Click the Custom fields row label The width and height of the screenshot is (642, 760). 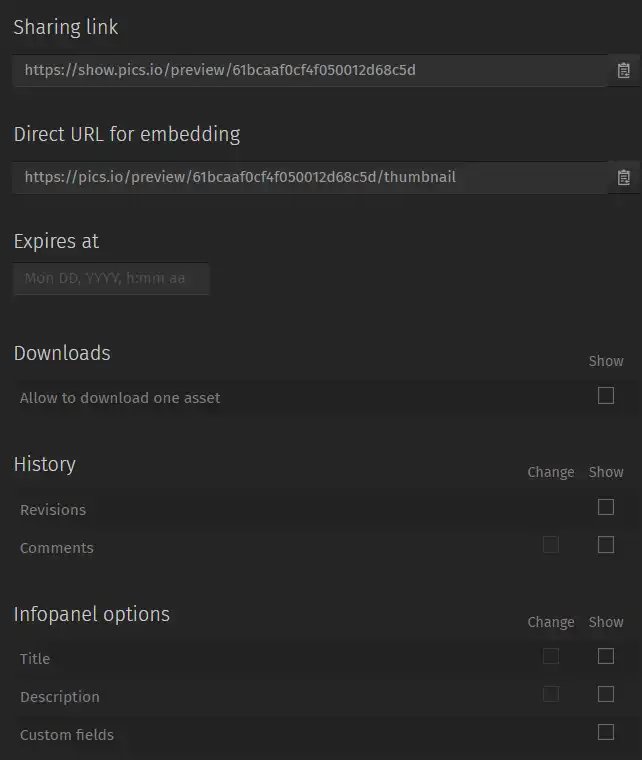[x=67, y=735]
